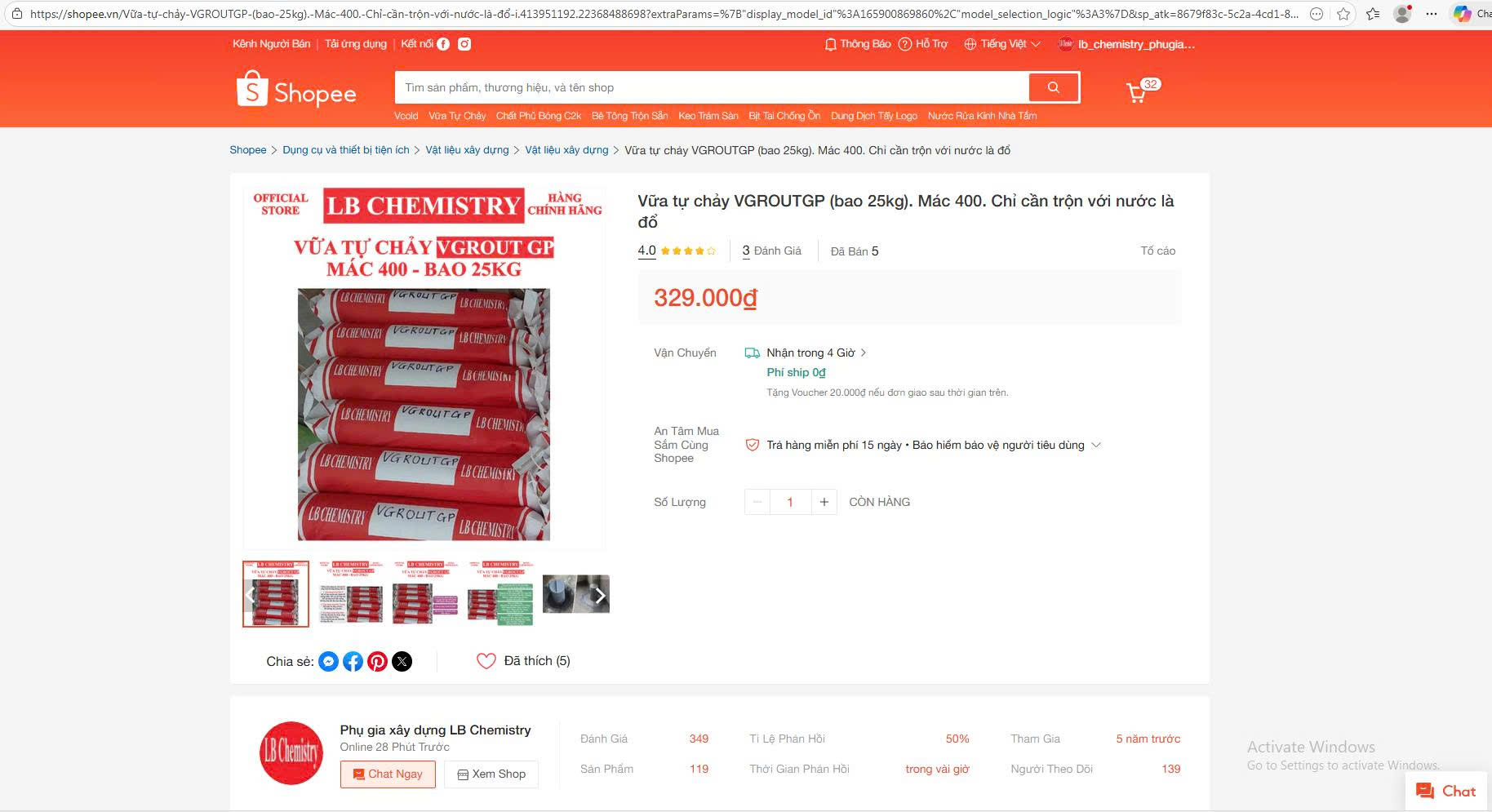Share product via Messenger icon
1492x812 pixels.
[328, 661]
